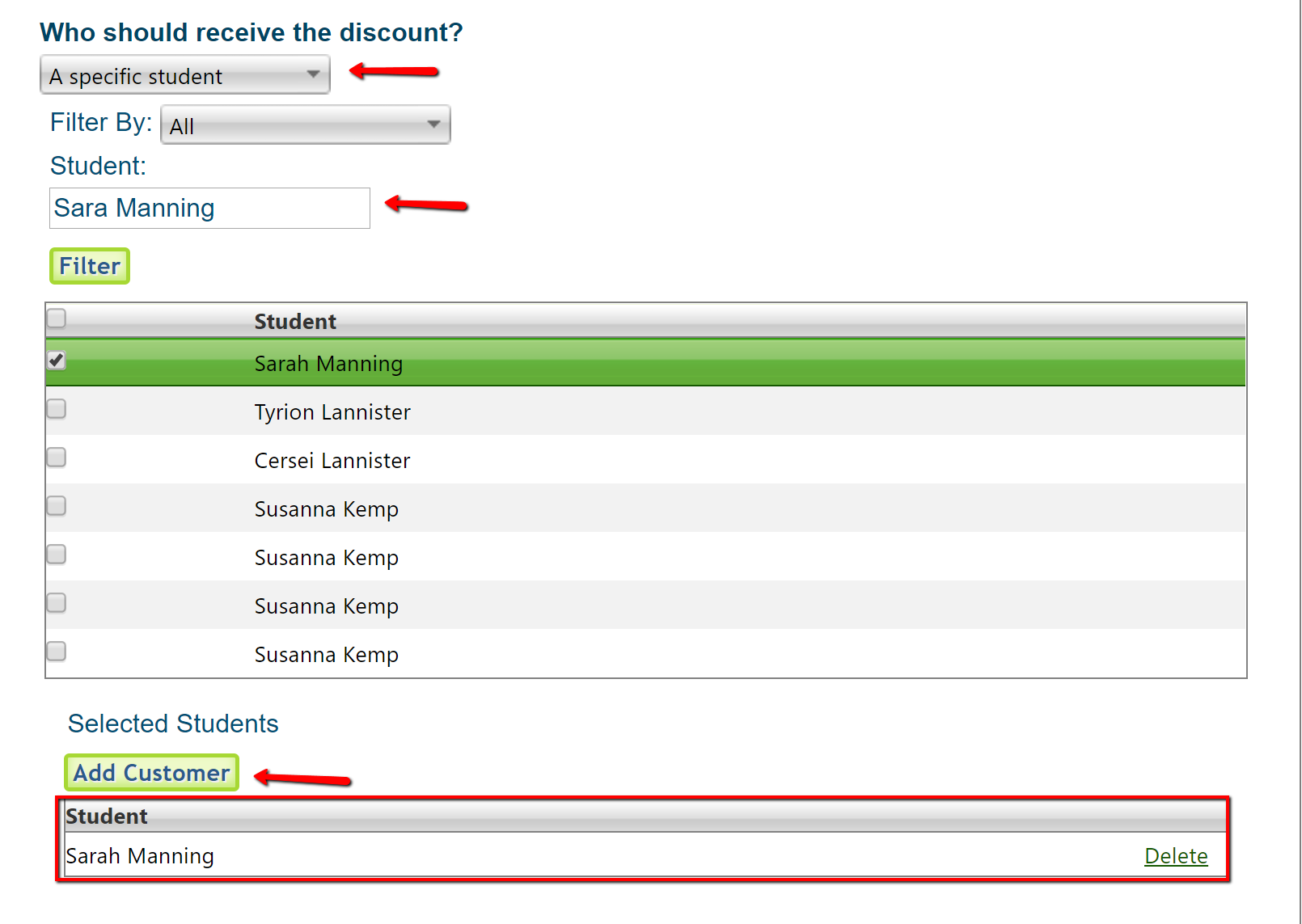Image resolution: width=1302 pixels, height=924 pixels.
Task: Expand the Filter By "All" dropdown
Action: (305, 125)
